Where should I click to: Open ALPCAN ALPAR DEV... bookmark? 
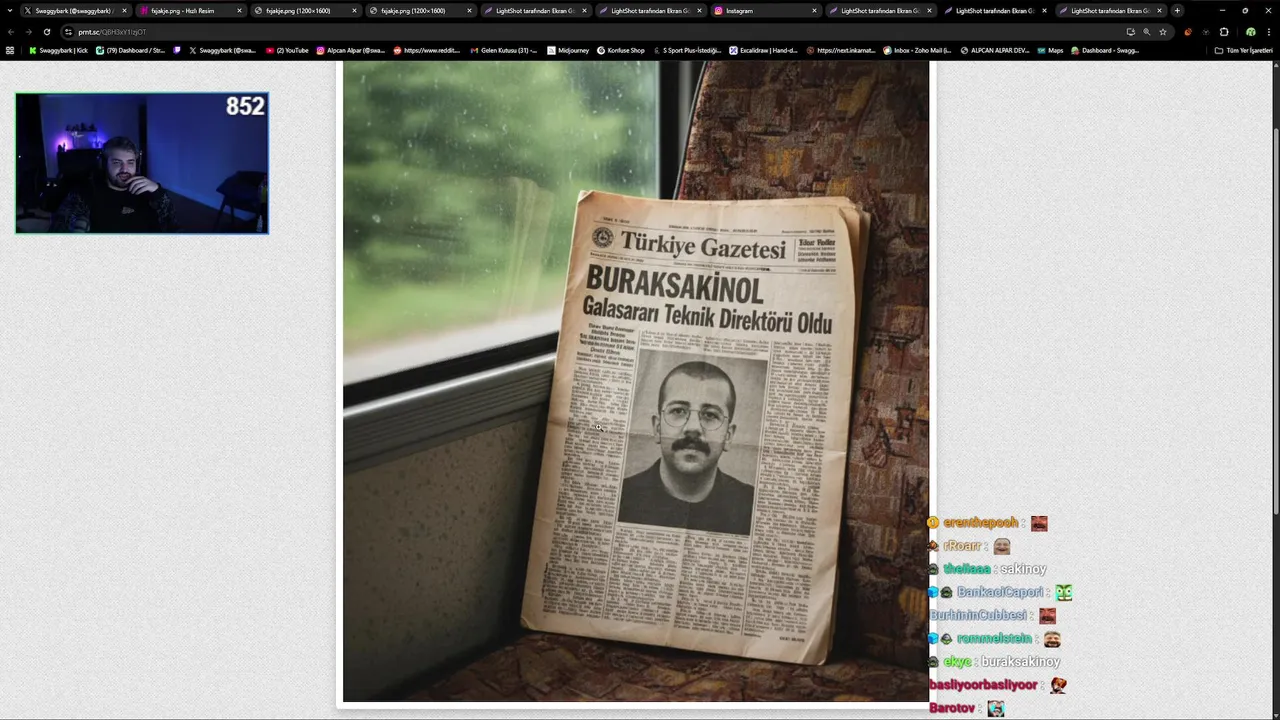coord(994,50)
